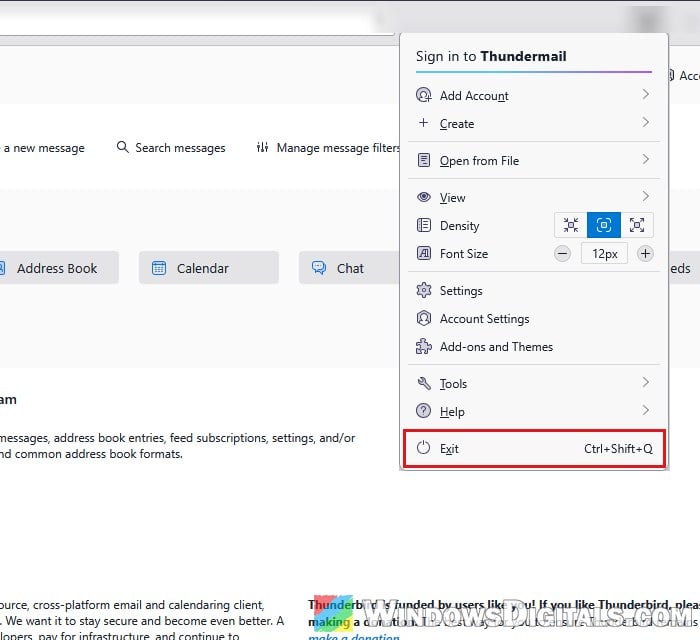Open the Create menu entry
The width and height of the screenshot is (700, 640).
[x=534, y=123]
